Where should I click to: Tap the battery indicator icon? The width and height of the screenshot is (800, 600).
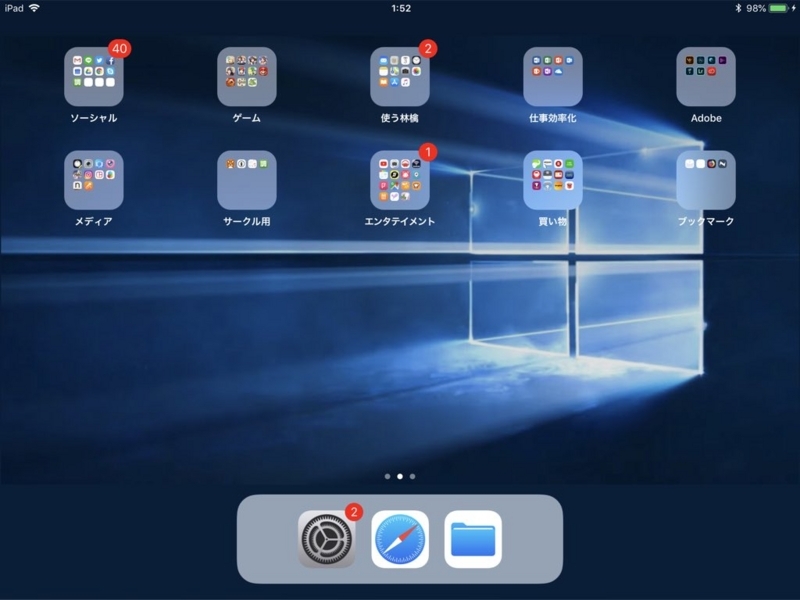point(779,8)
